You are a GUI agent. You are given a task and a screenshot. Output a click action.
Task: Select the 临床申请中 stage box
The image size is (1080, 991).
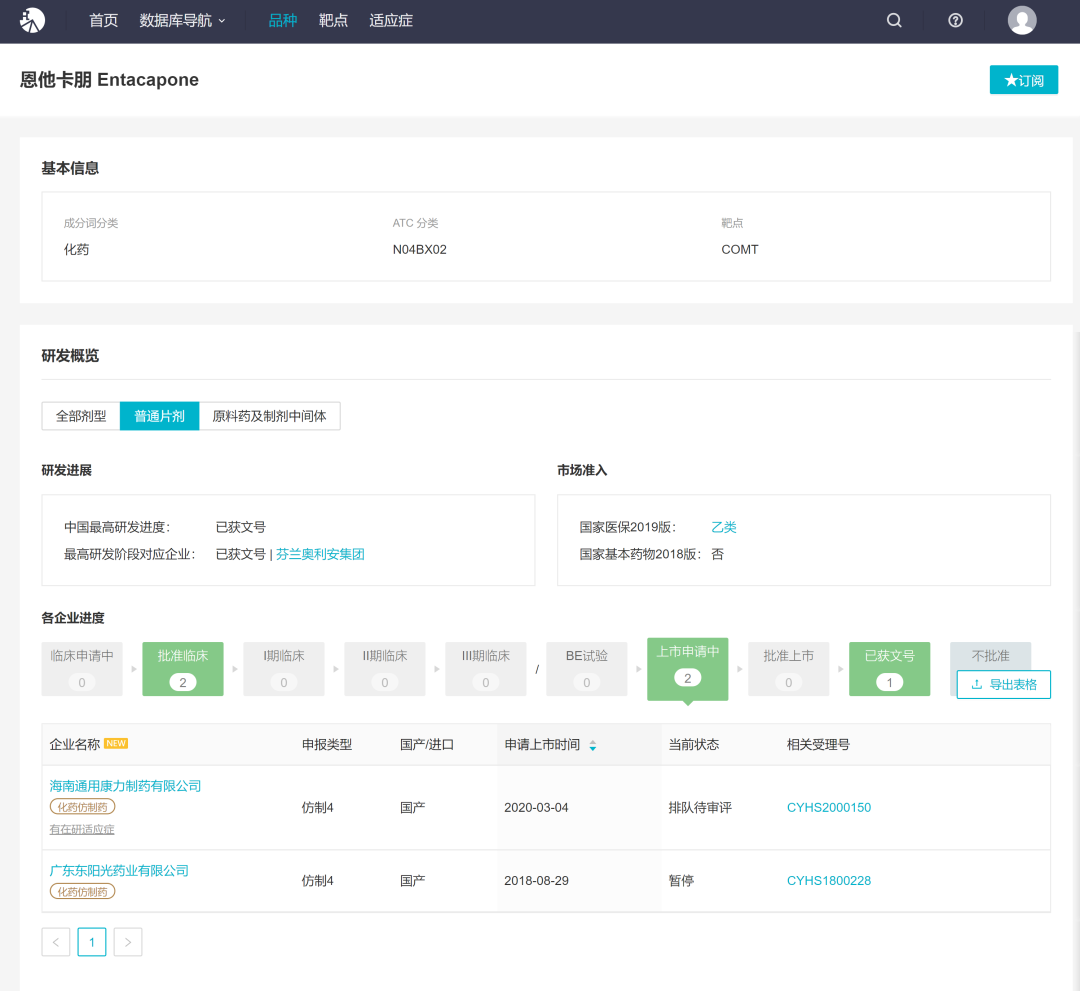click(x=82, y=669)
